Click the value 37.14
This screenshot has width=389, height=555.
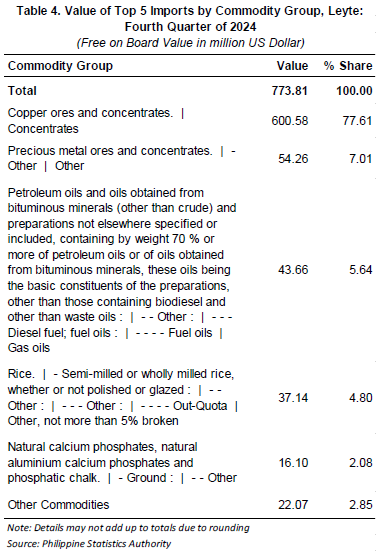293,398
